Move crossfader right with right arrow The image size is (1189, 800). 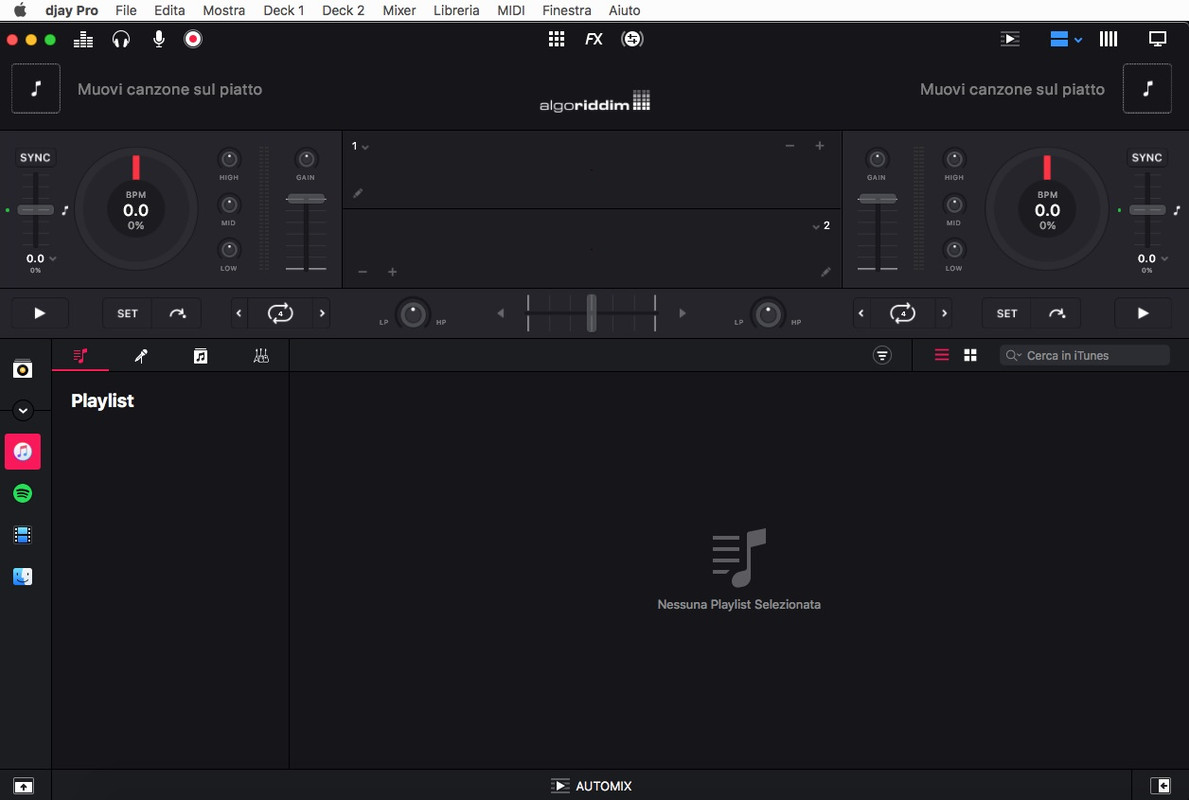(682, 313)
